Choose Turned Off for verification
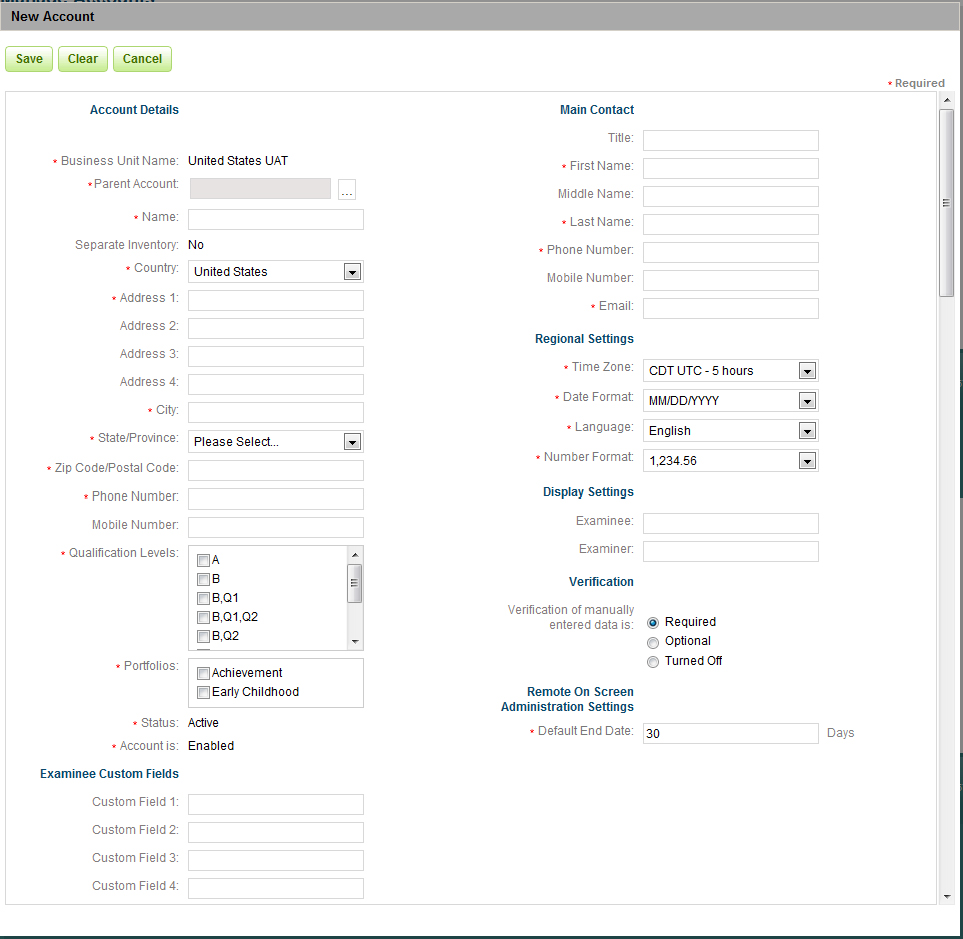The image size is (963, 939). pos(653,662)
